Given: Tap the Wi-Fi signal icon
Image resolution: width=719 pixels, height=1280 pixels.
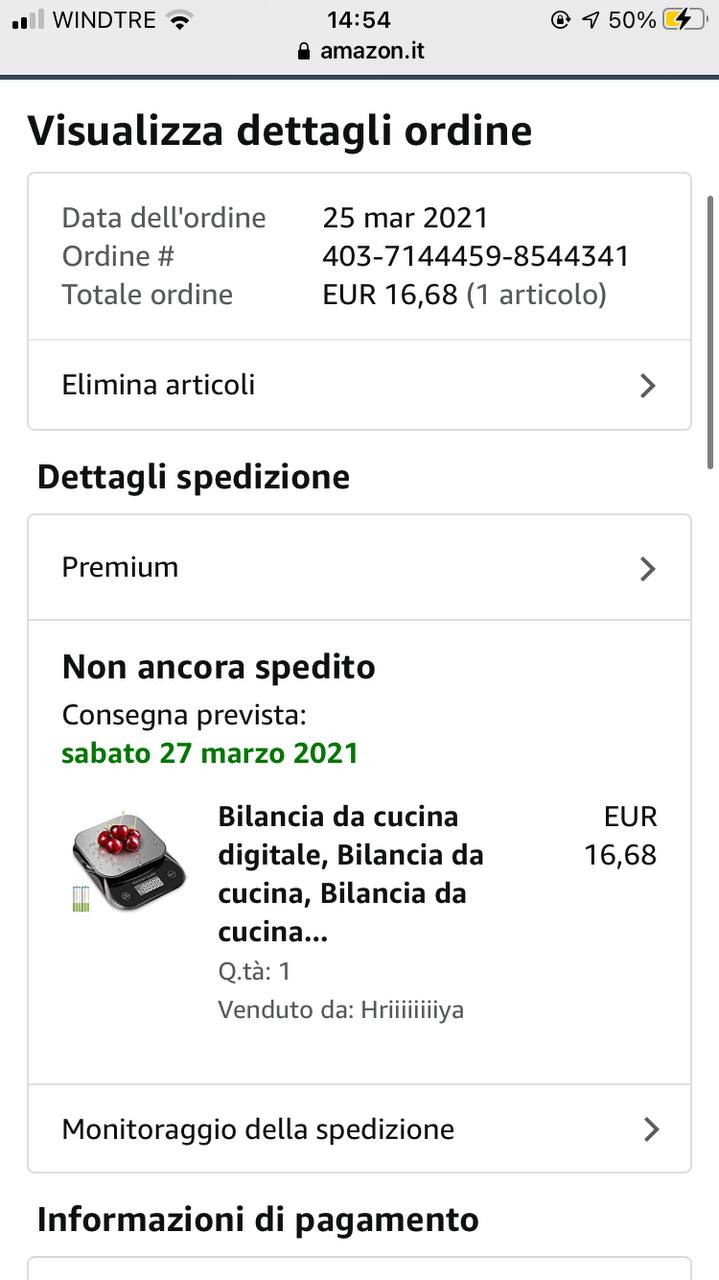Looking at the screenshot, I should click(180, 20).
